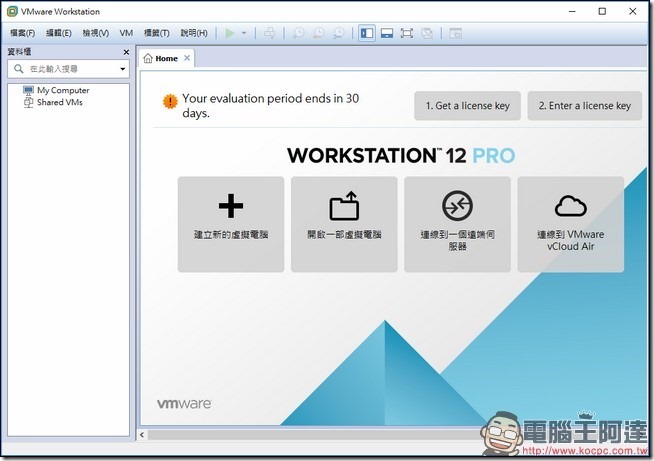Click the 連線到 VMware vCloud Air tile
The width and height of the screenshot is (654, 461).
(571, 224)
